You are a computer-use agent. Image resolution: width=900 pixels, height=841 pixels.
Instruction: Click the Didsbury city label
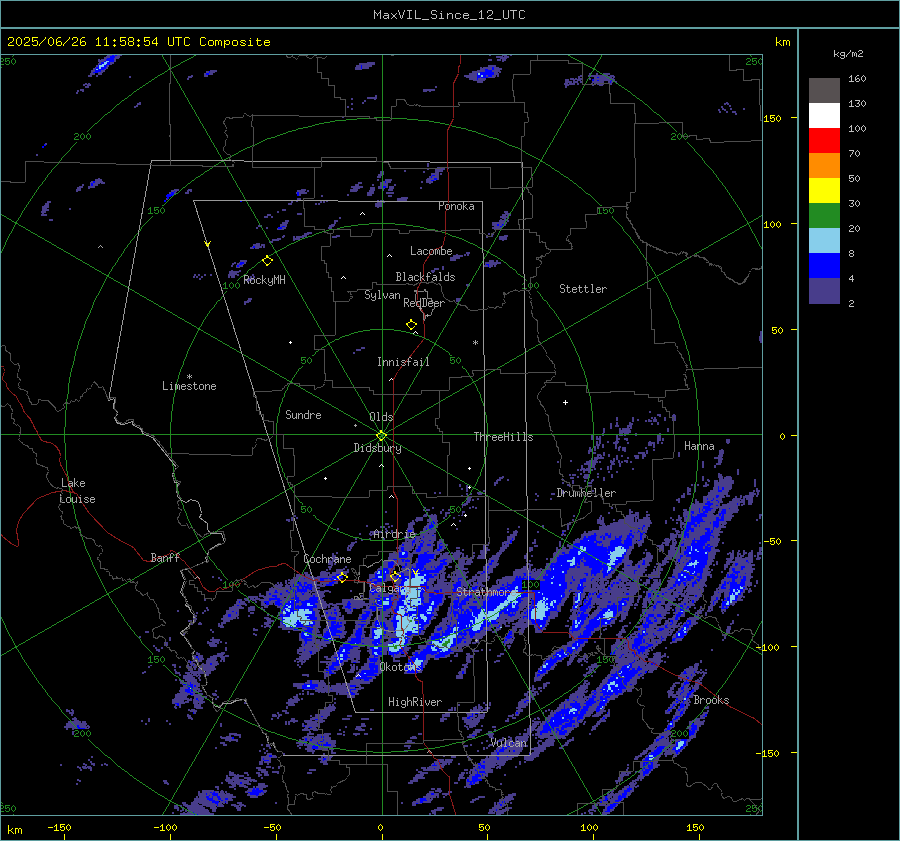pyautogui.click(x=377, y=448)
